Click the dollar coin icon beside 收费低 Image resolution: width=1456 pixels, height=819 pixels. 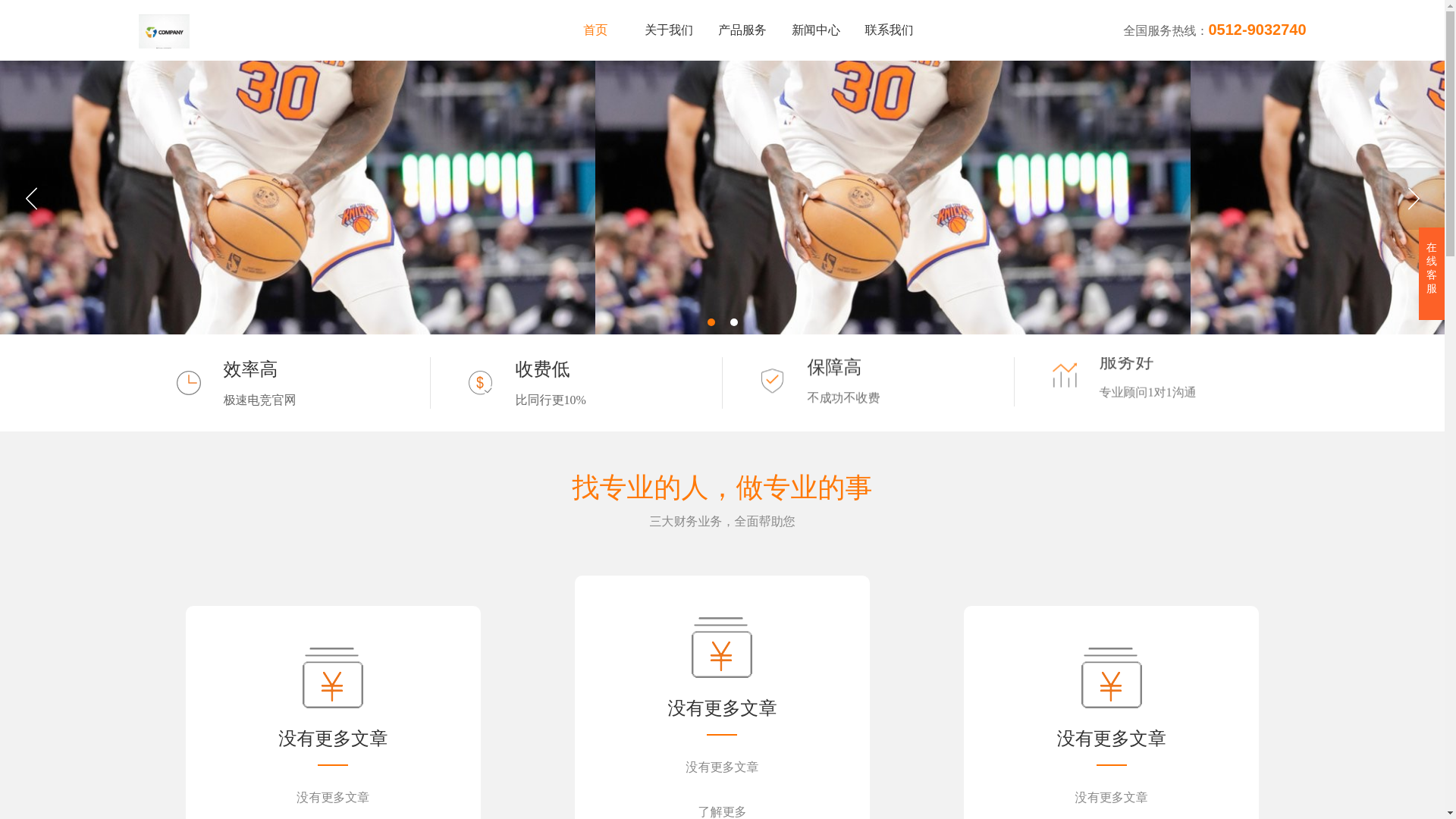click(480, 383)
